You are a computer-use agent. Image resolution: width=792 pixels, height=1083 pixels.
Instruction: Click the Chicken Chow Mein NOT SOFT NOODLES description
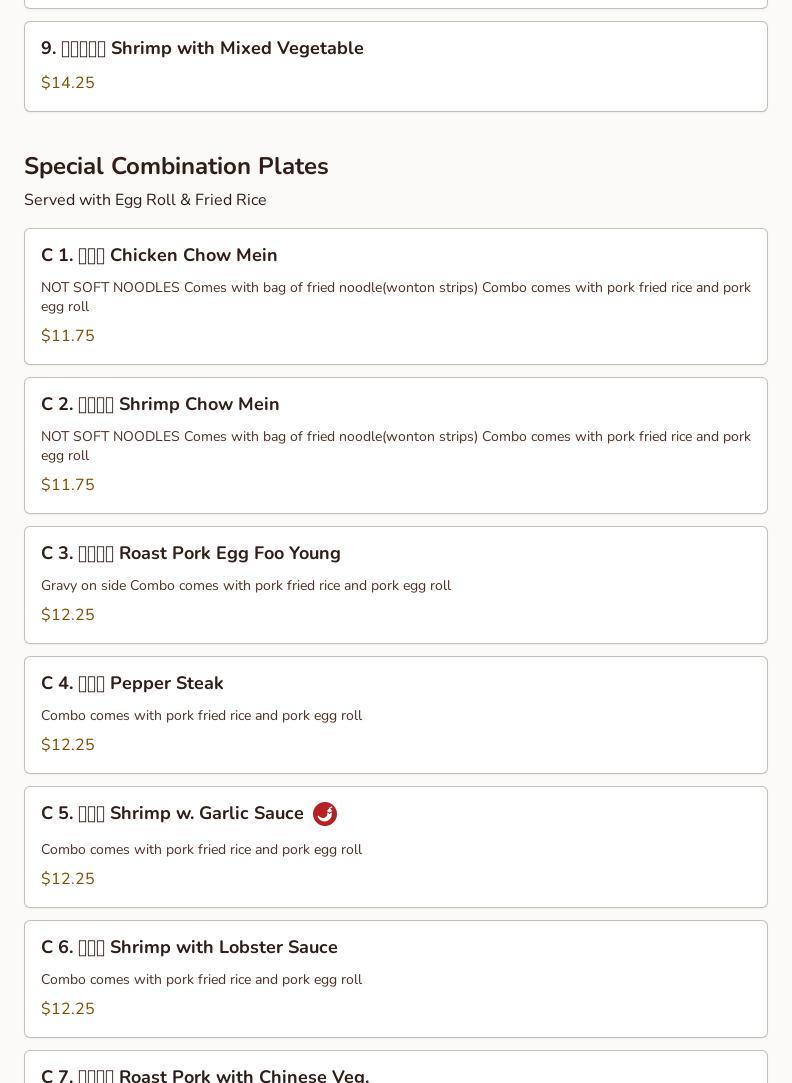tap(395, 297)
